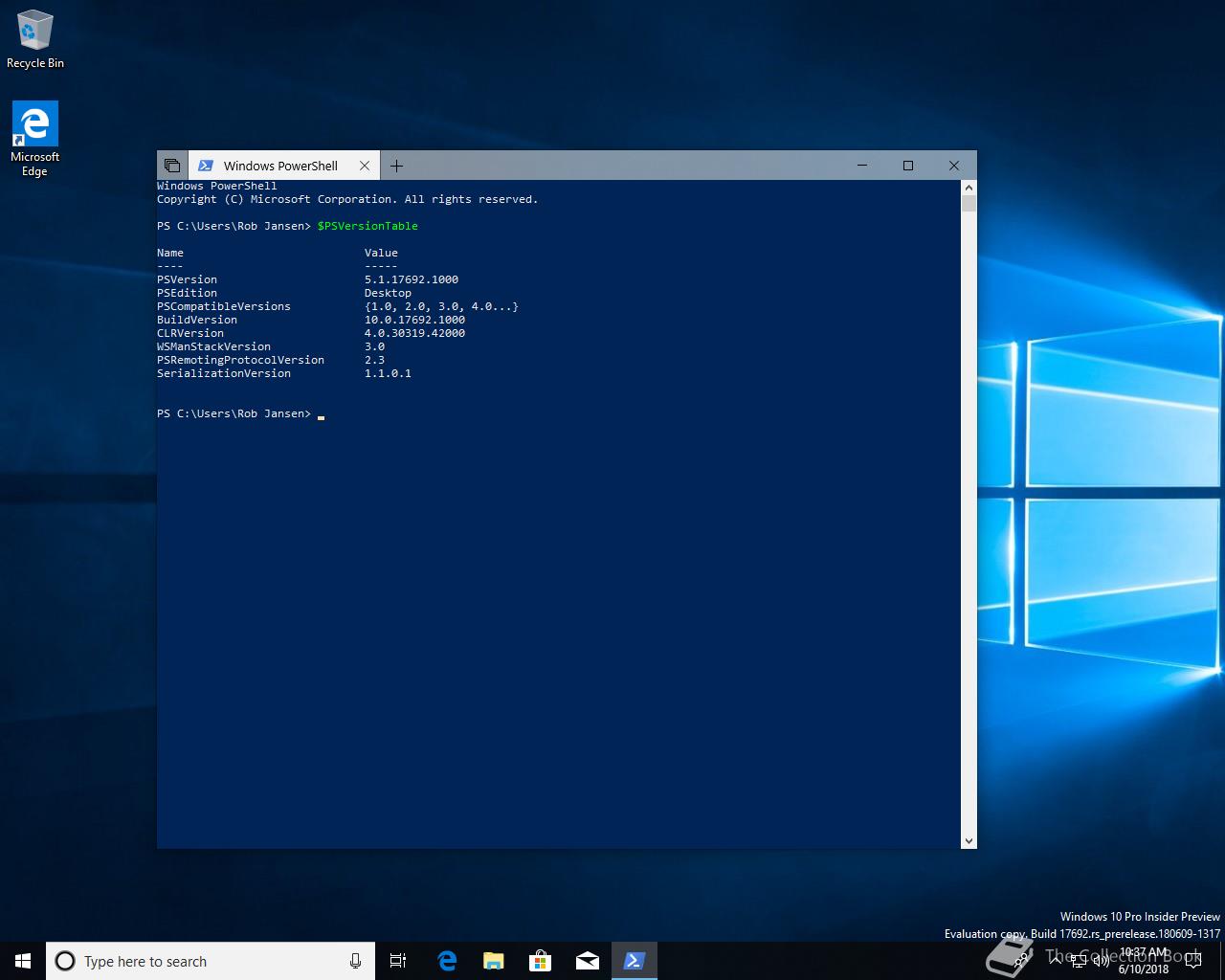Open File Explorer from taskbar
This screenshot has height=980, width=1225.
click(493, 961)
